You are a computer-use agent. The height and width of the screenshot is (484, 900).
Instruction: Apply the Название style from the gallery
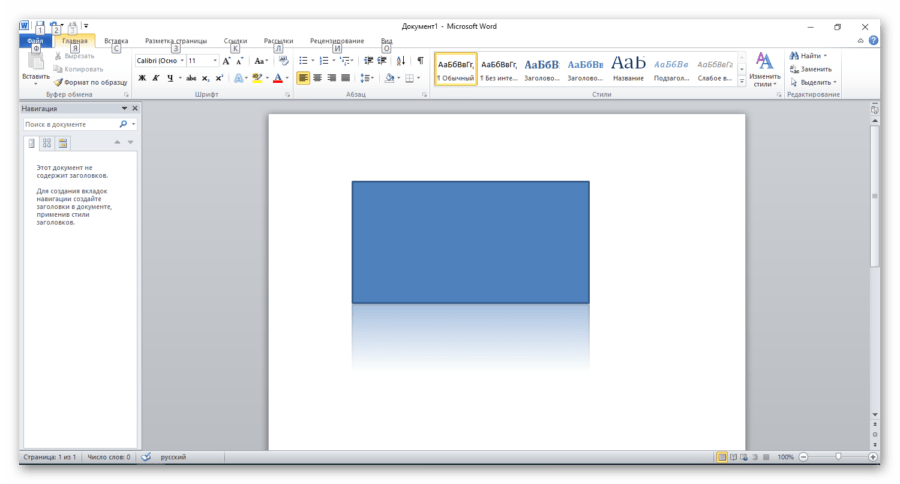[628, 68]
